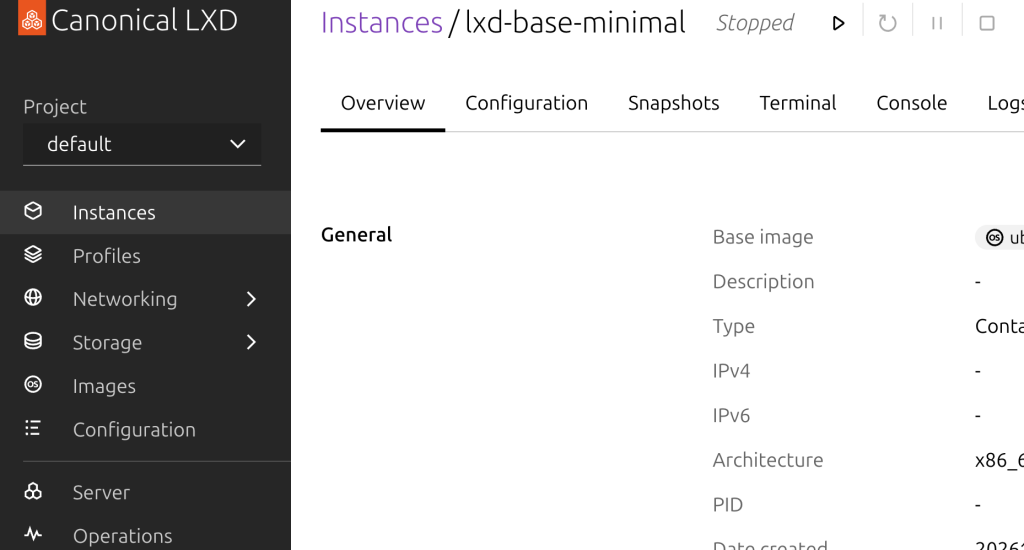Viewport: 1024px width, 550px height.
Task: Open the Snapshots tab
Action: [673, 103]
